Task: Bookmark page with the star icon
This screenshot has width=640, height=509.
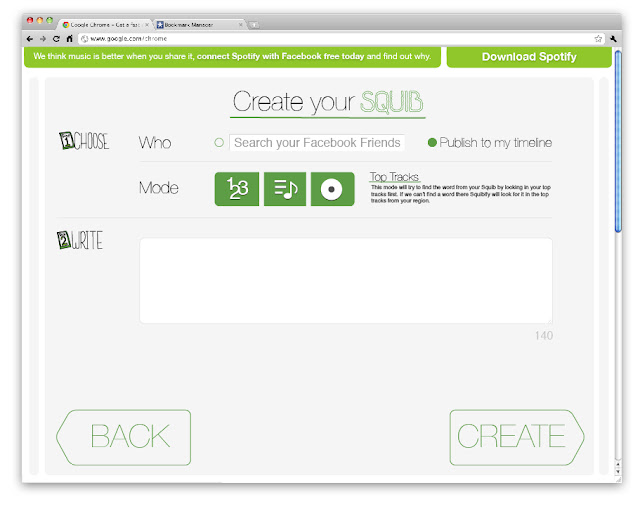Action: [x=598, y=39]
